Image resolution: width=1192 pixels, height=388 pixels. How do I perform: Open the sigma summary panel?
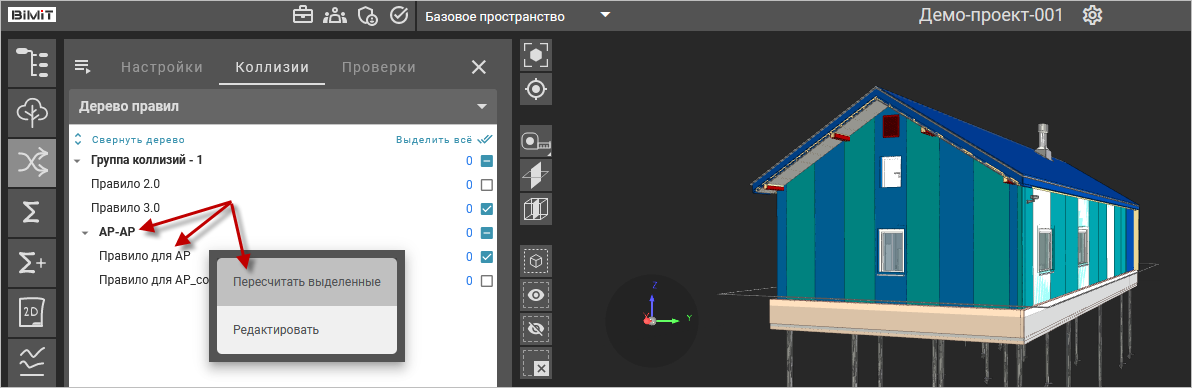click(x=32, y=213)
